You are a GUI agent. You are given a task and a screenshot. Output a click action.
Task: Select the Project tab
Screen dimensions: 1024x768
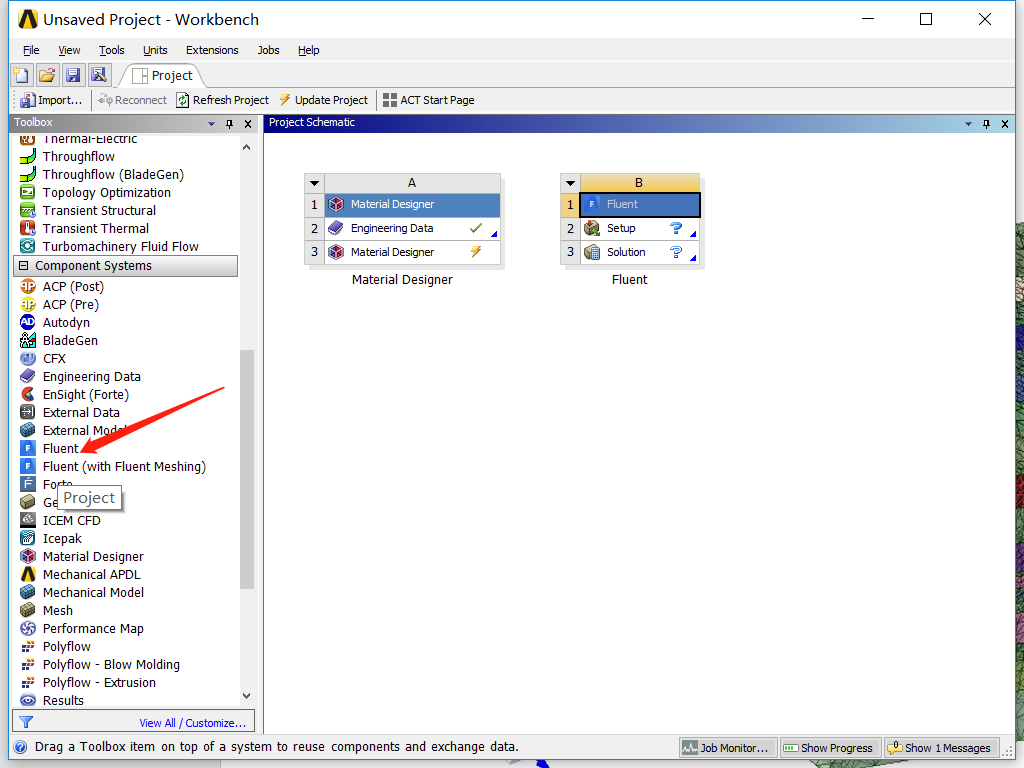(x=163, y=76)
